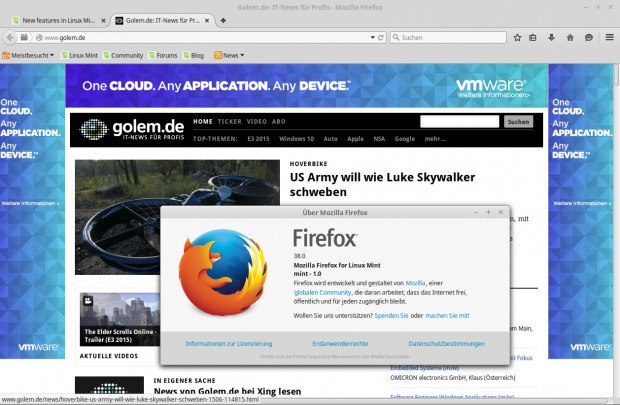Click the Spenden Sie link
The image size is (620, 405).
391,316
